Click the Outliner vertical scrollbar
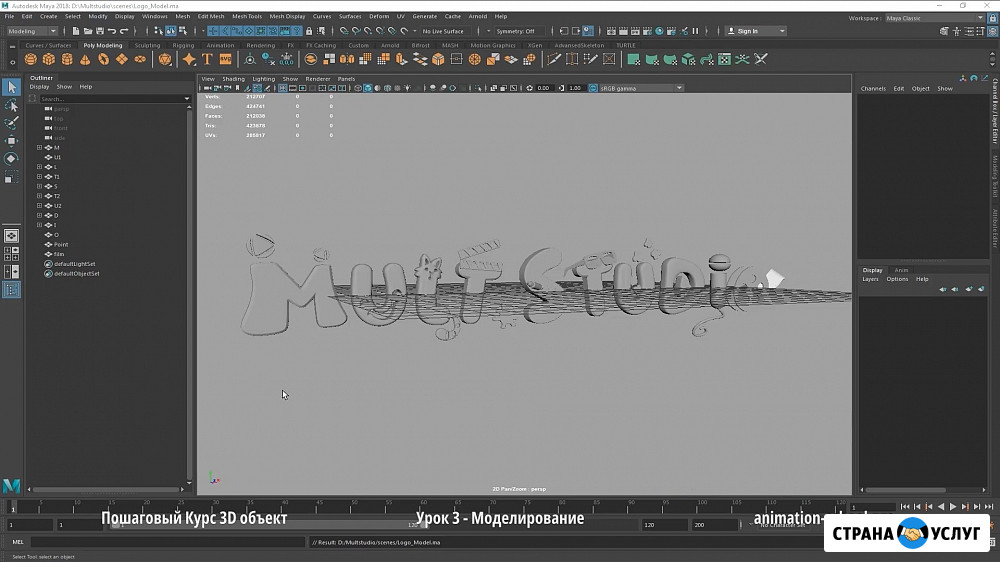The width and height of the screenshot is (1000, 562). [189, 293]
